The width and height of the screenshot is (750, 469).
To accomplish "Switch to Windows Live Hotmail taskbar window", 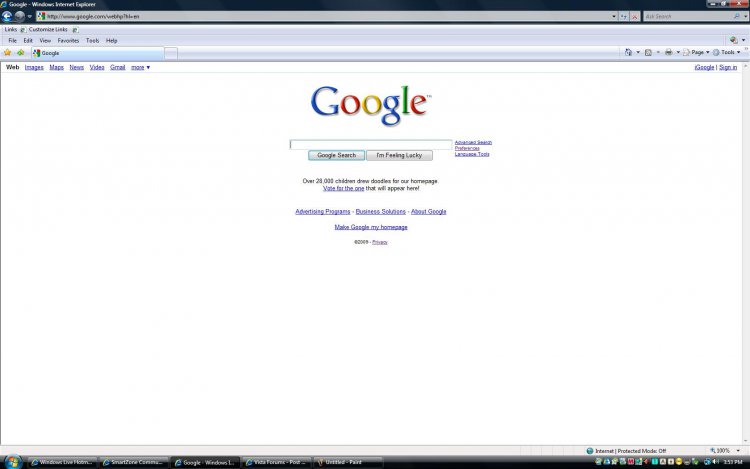I will [62, 462].
